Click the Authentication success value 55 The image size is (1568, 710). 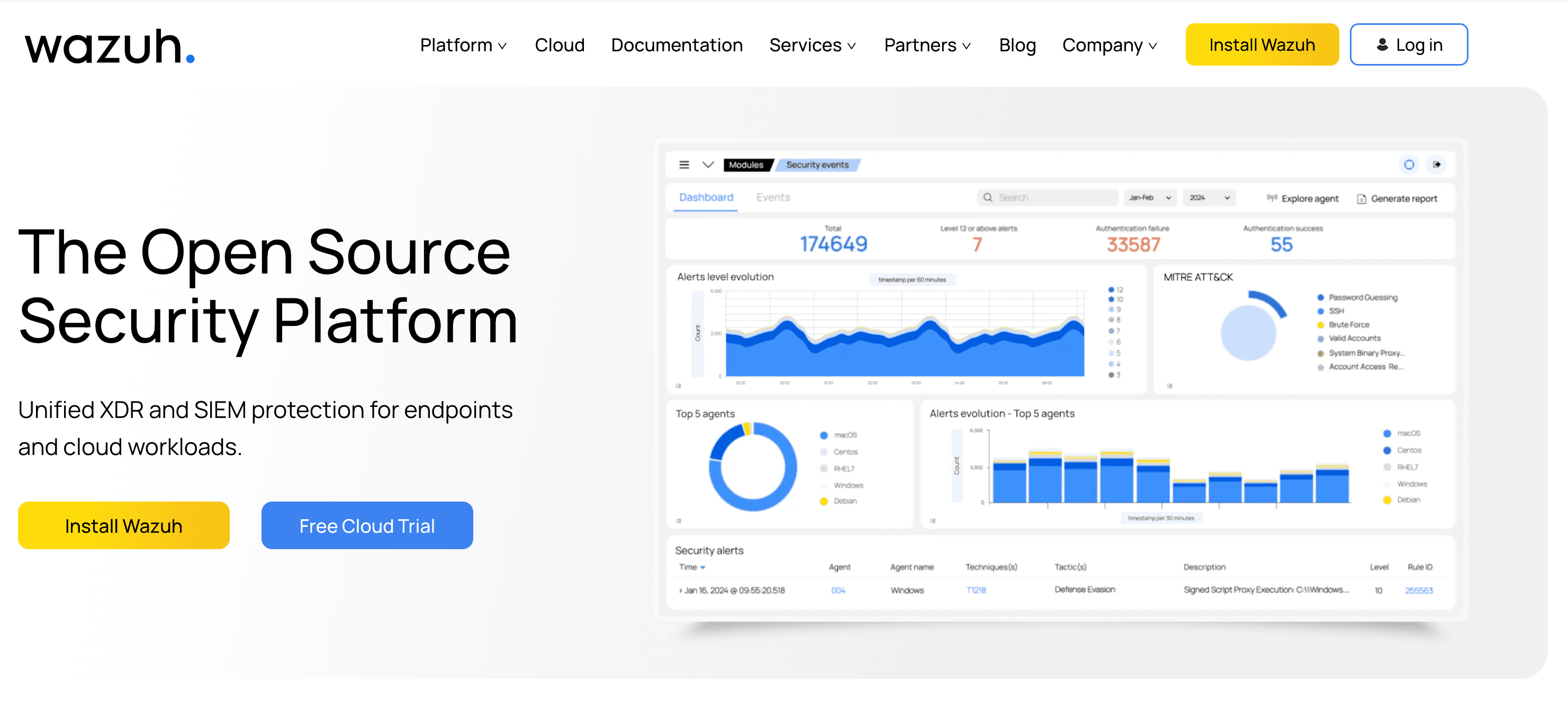[1281, 244]
